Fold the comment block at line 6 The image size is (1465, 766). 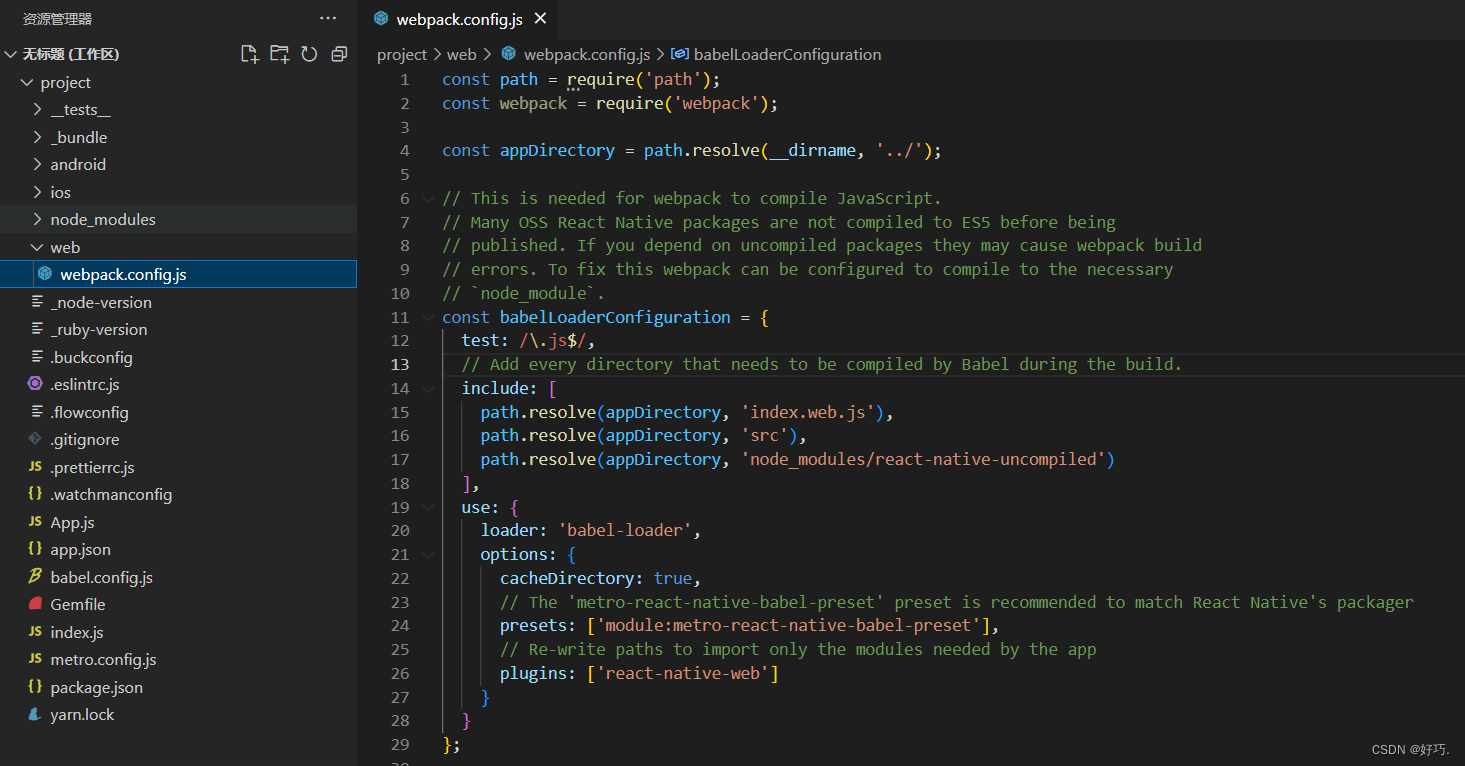(x=429, y=198)
